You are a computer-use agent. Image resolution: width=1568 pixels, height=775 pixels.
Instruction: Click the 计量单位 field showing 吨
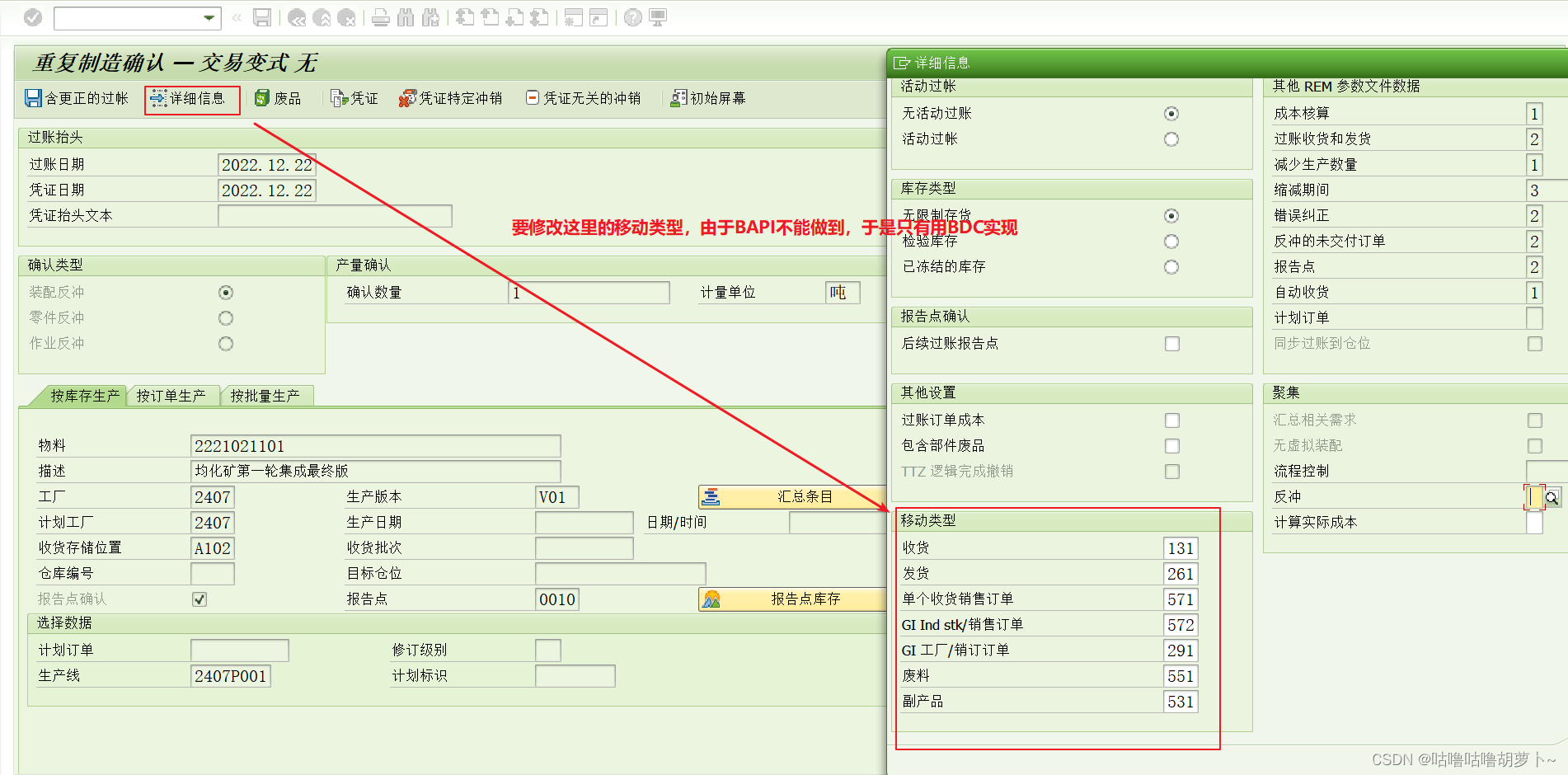coord(843,293)
